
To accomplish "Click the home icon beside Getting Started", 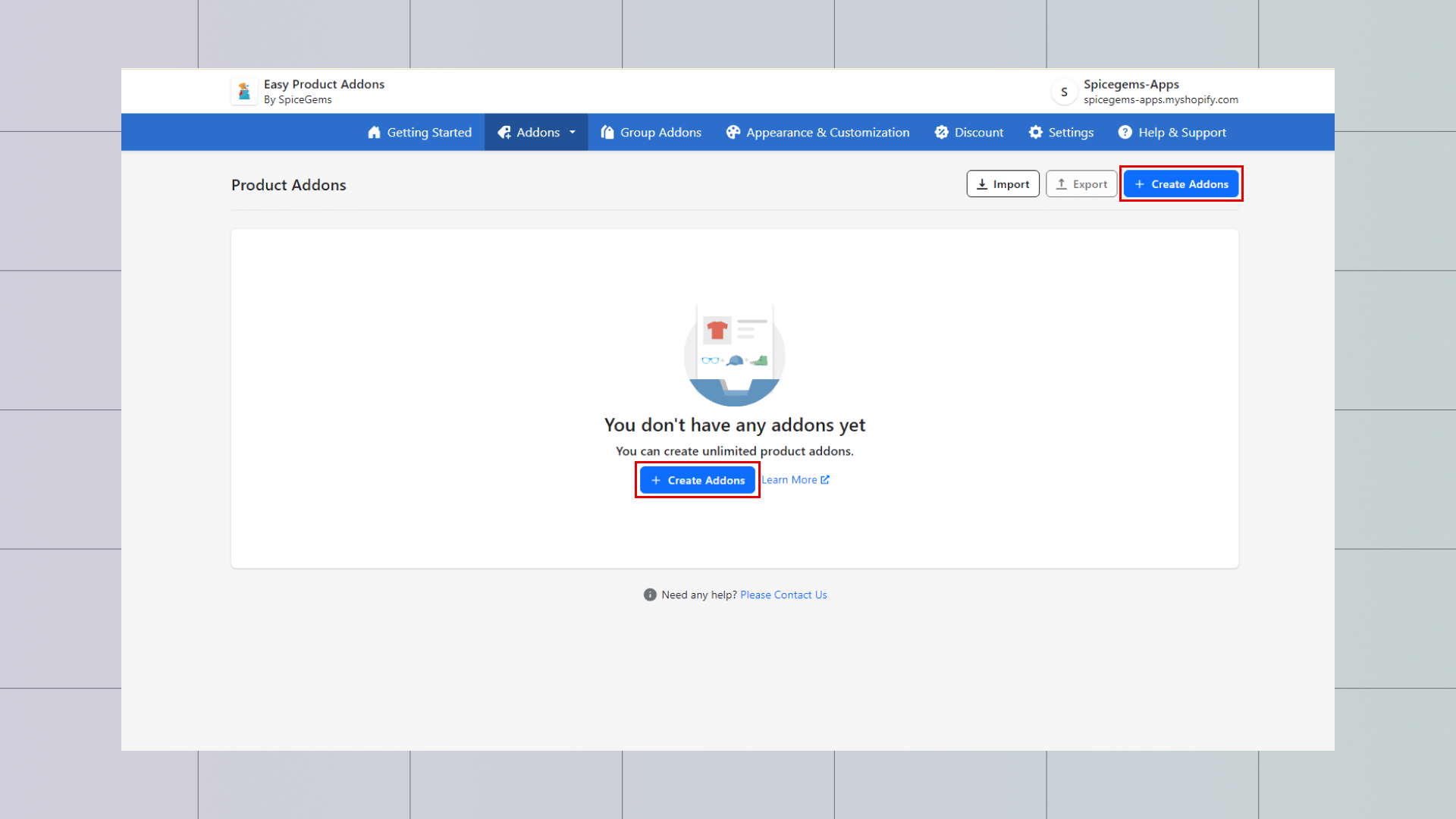I will [374, 133].
